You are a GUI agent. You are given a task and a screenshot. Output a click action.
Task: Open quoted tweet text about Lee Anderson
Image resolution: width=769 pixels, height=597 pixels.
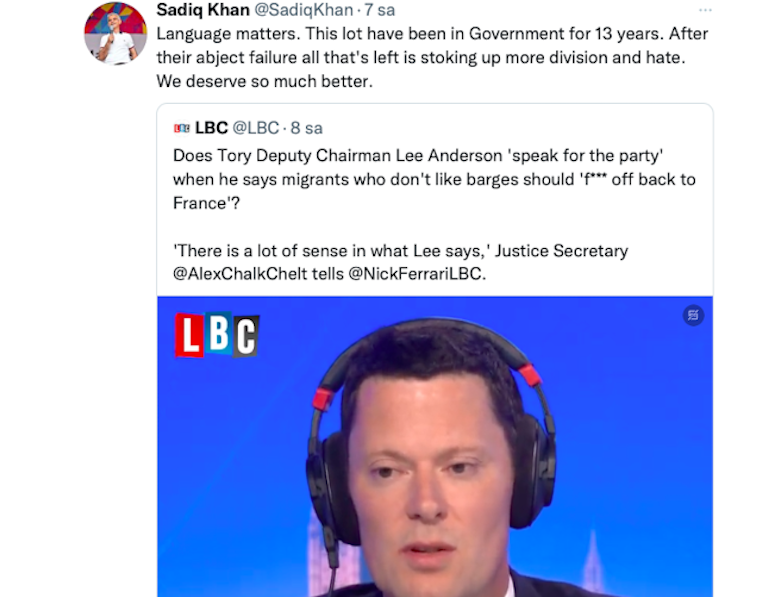click(434, 179)
